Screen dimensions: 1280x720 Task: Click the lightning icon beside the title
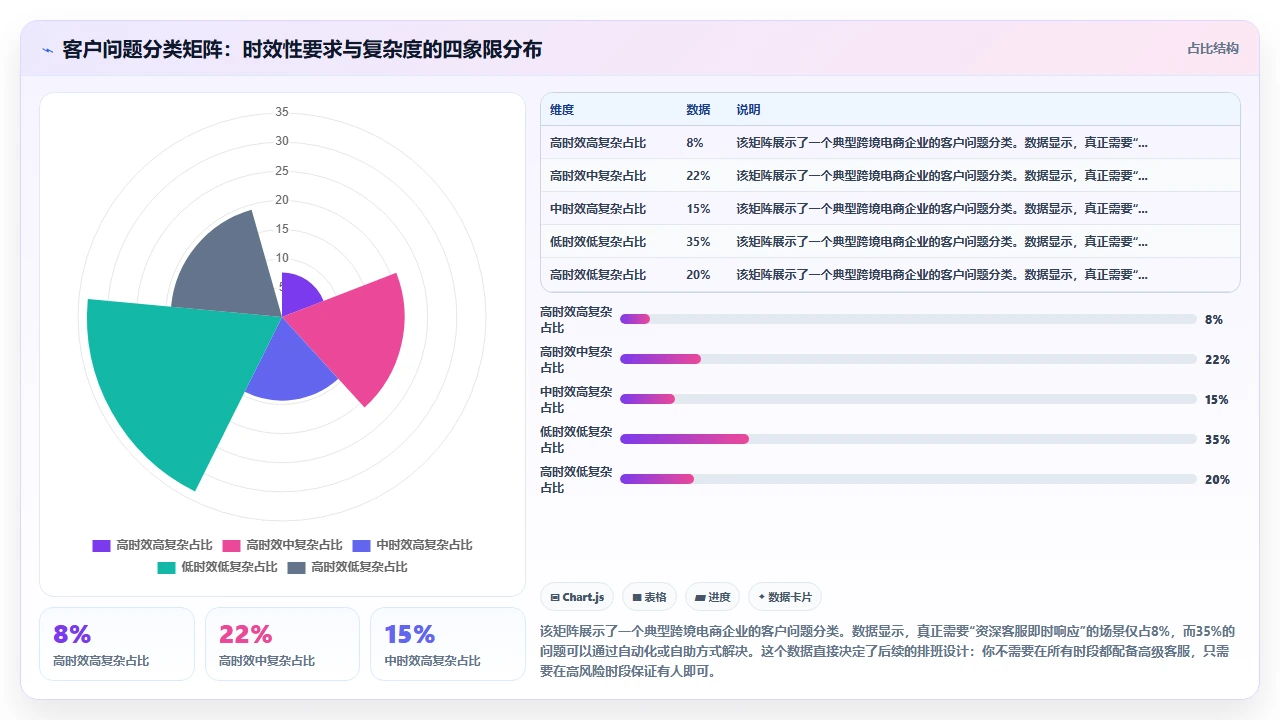point(47,50)
